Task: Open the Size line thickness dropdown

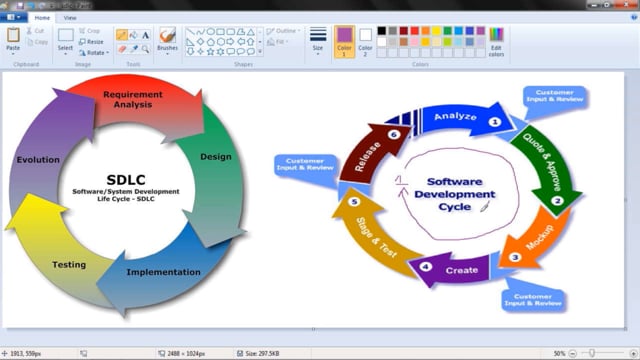Action: click(318, 41)
